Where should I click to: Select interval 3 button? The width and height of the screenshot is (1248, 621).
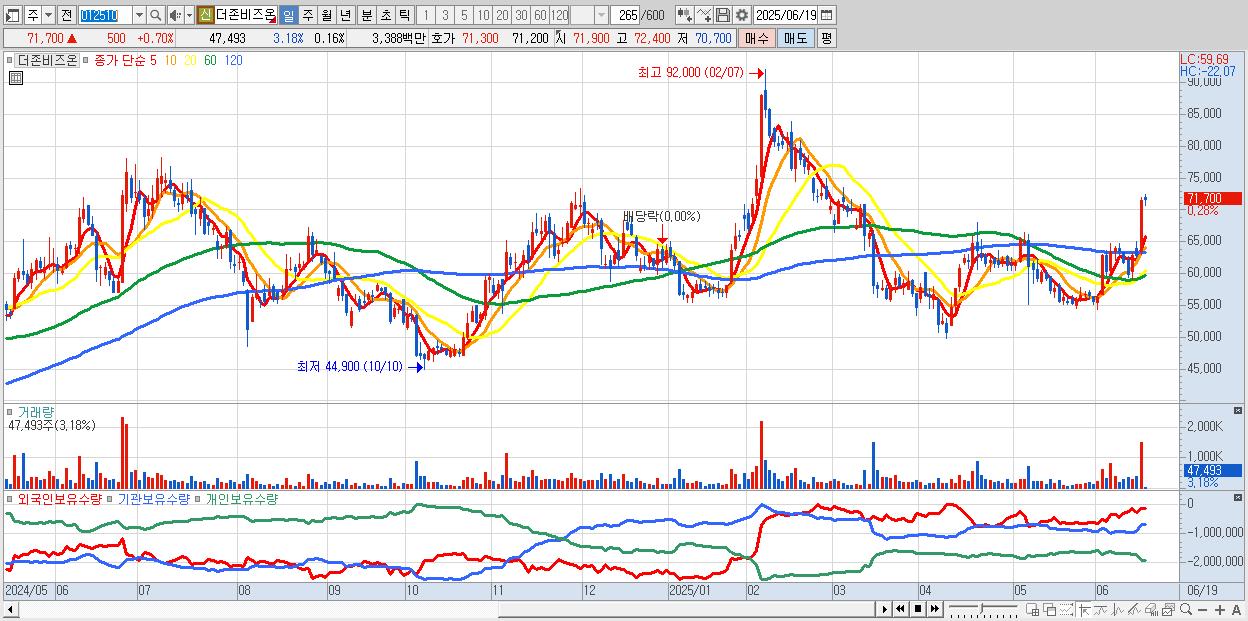pos(445,15)
